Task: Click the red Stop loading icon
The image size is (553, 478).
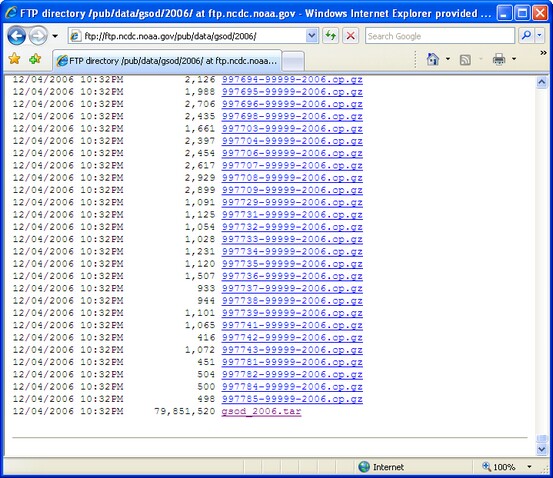Action: point(350,36)
